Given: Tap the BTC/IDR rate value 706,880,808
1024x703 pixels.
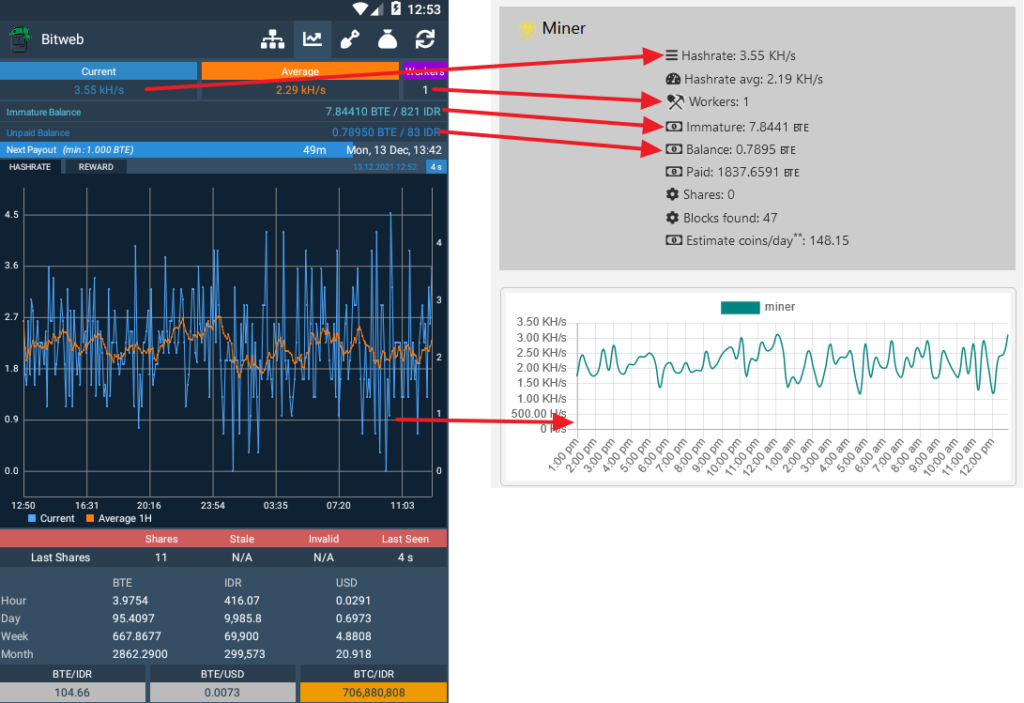Looking at the screenshot, I should tap(374, 693).
